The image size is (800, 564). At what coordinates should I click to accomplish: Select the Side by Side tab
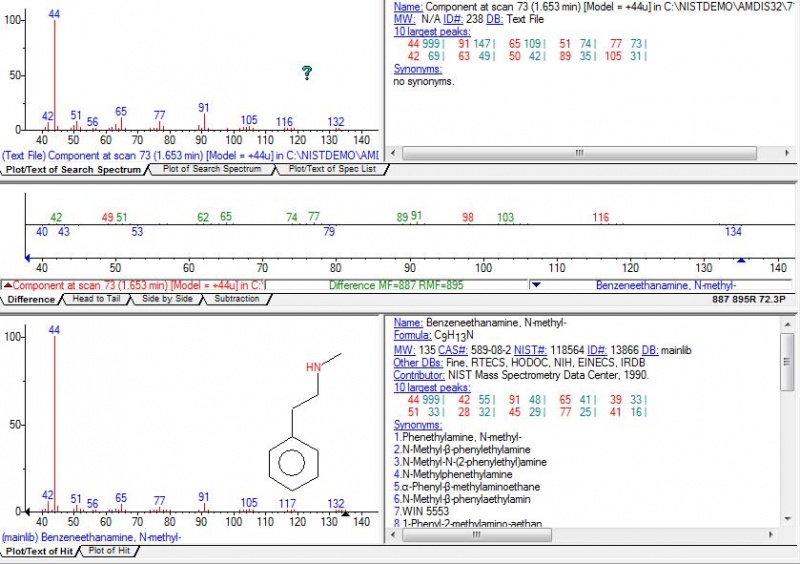coord(165,299)
